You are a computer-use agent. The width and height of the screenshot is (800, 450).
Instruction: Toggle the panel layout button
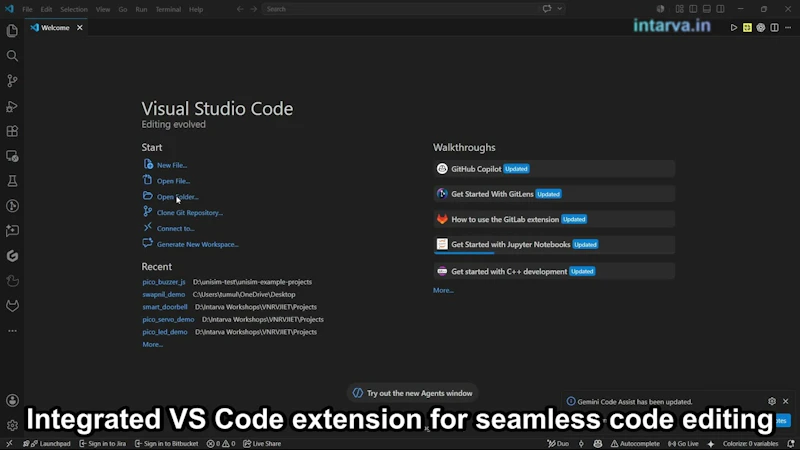point(707,9)
